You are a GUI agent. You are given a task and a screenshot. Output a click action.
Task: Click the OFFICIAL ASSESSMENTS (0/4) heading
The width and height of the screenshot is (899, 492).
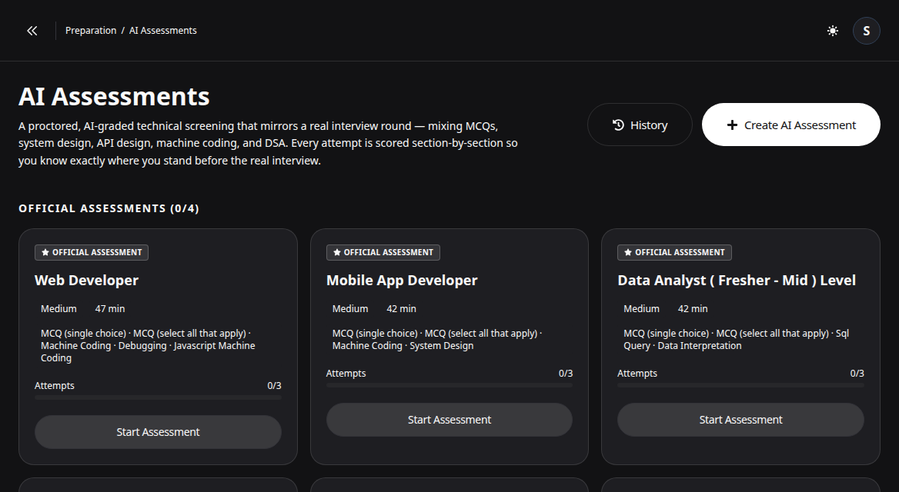[109, 208]
